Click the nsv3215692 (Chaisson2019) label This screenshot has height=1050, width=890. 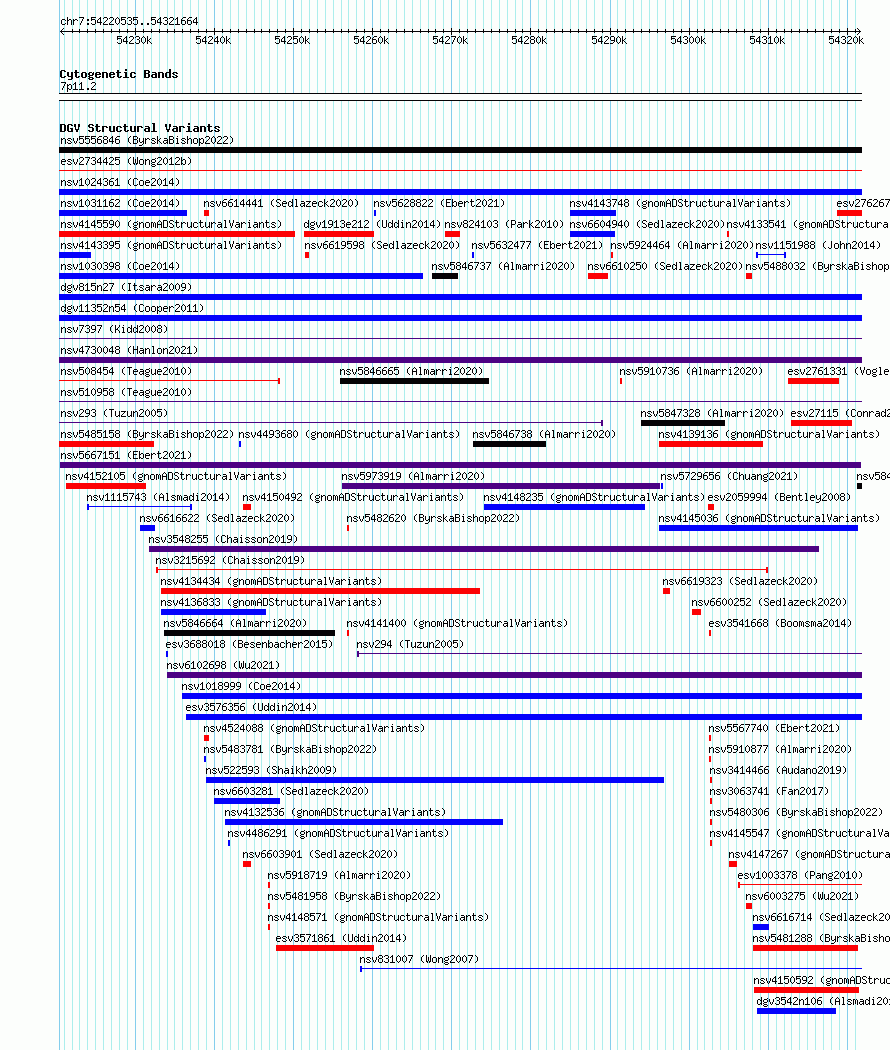[x=230, y=560]
